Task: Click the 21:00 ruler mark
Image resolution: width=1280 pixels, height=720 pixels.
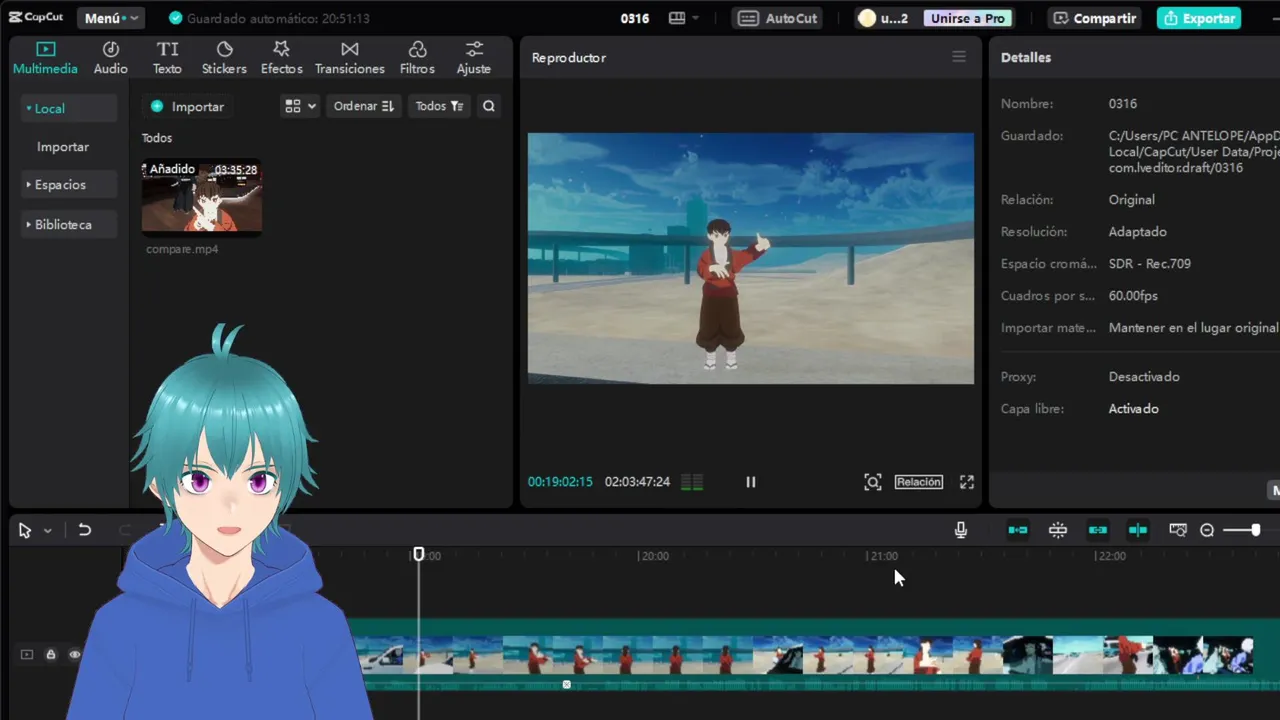Action: pyautogui.click(x=883, y=556)
